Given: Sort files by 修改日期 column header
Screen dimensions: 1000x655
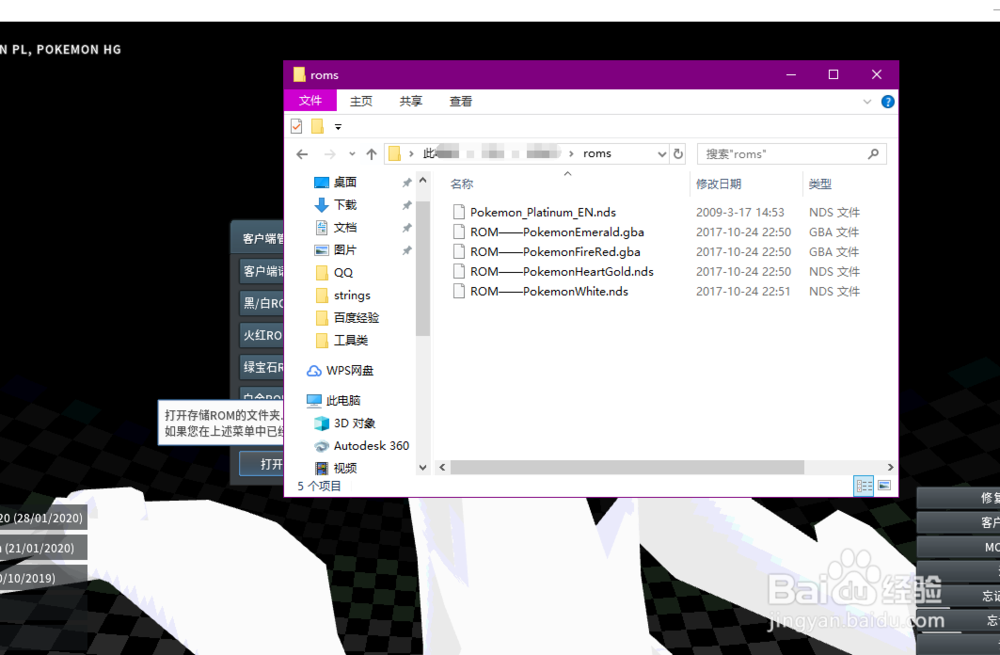Looking at the screenshot, I should coord(718,184).
